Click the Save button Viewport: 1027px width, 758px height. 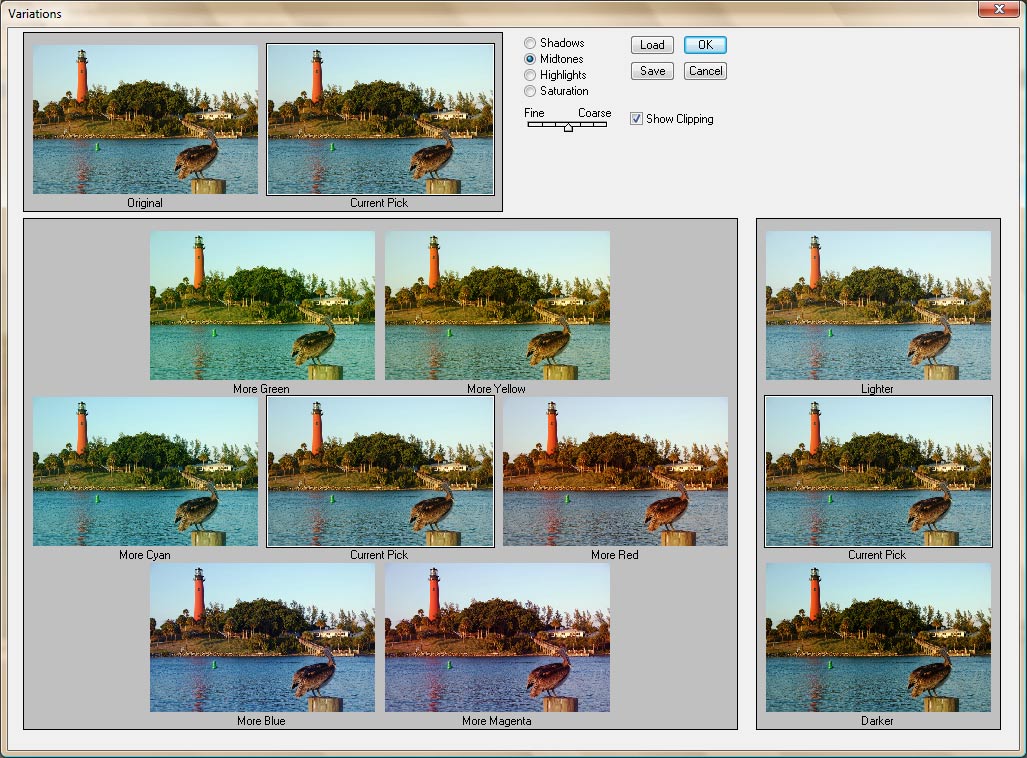(x=652, y=71)
